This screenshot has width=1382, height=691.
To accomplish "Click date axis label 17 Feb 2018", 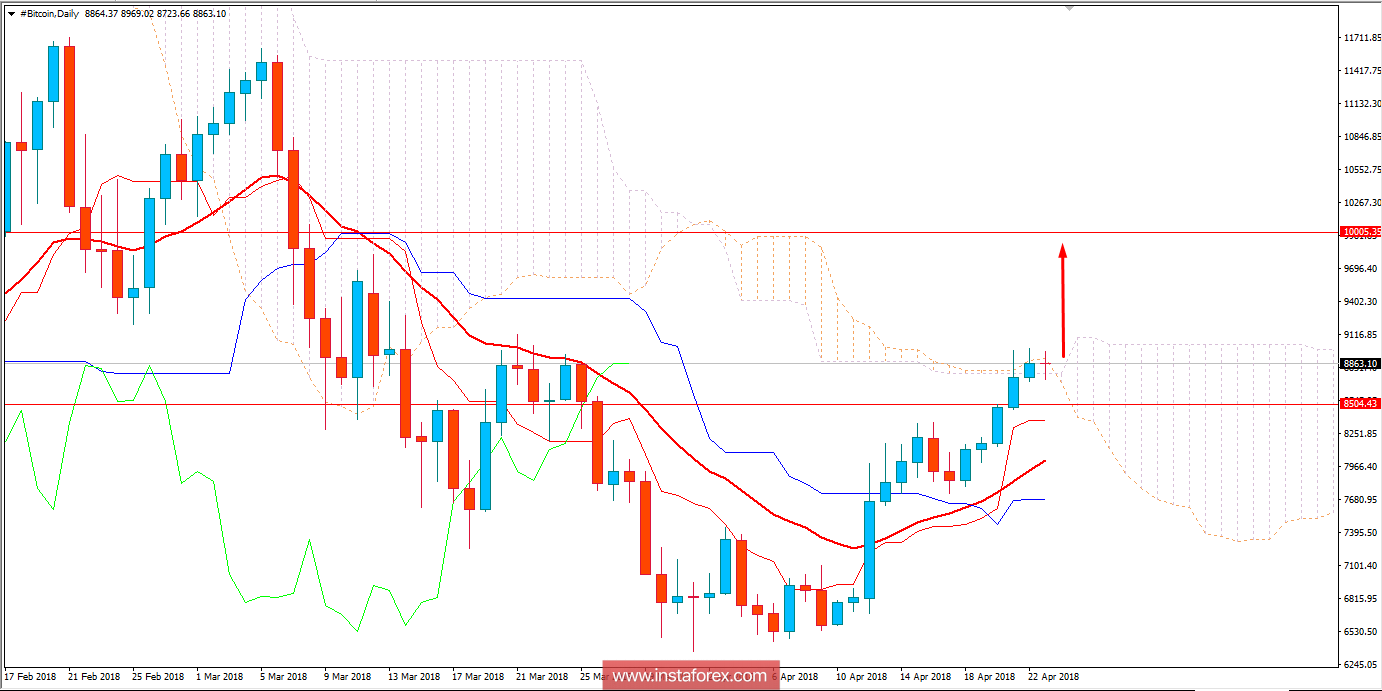I will pos(31,677).
